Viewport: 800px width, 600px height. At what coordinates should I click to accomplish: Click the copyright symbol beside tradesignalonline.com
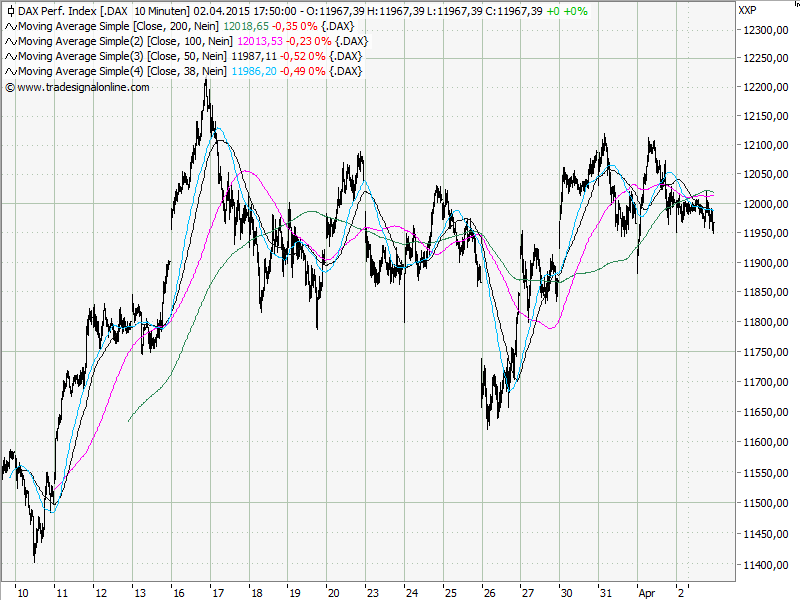point(9,88)
